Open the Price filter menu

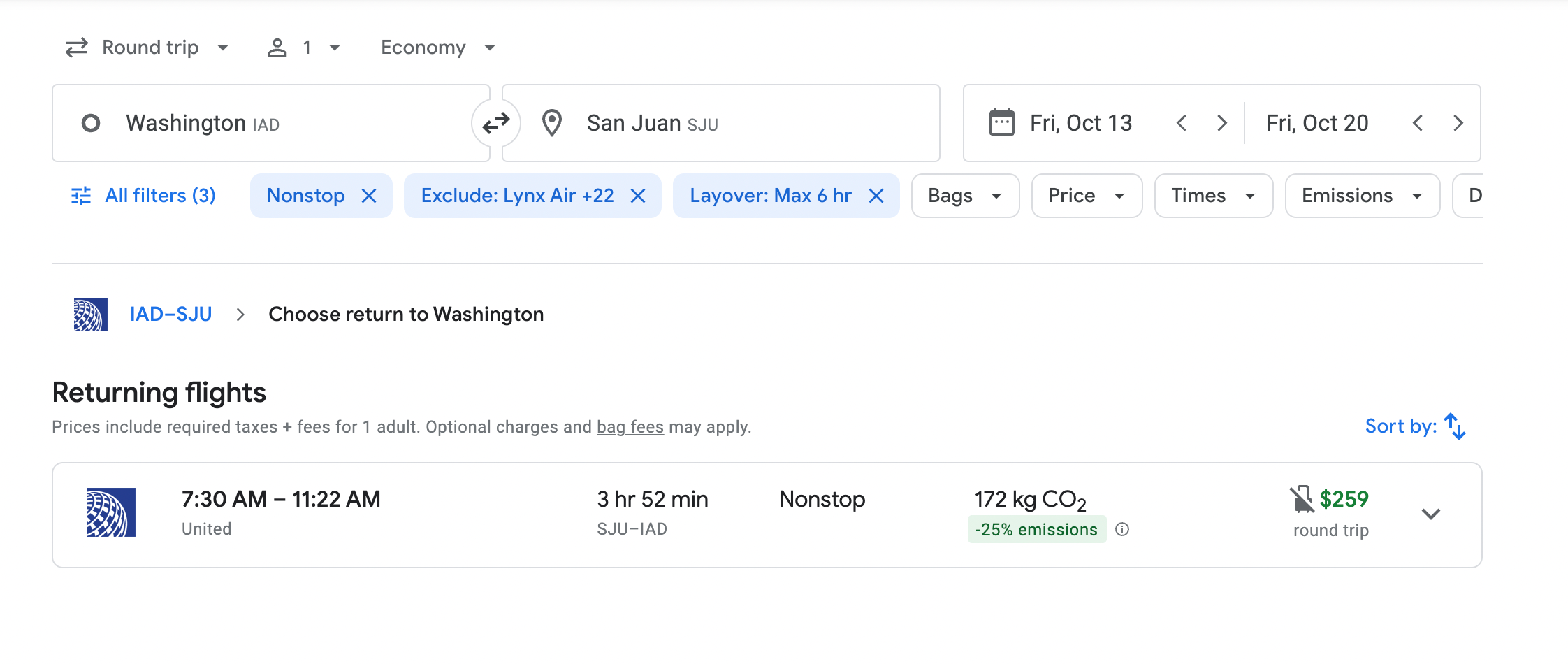[1086, 196]
